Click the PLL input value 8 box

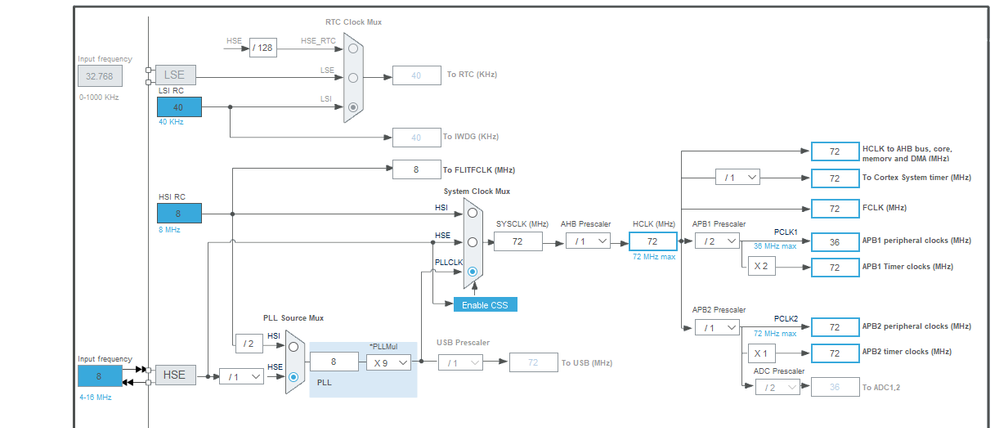[334, 362]
